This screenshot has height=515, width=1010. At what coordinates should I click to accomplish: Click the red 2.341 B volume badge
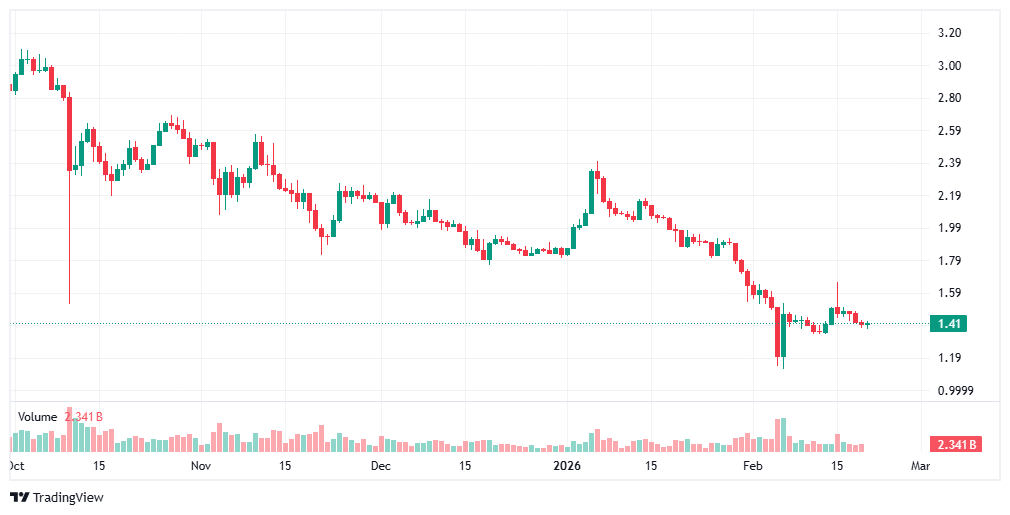(x=955, y=445)
